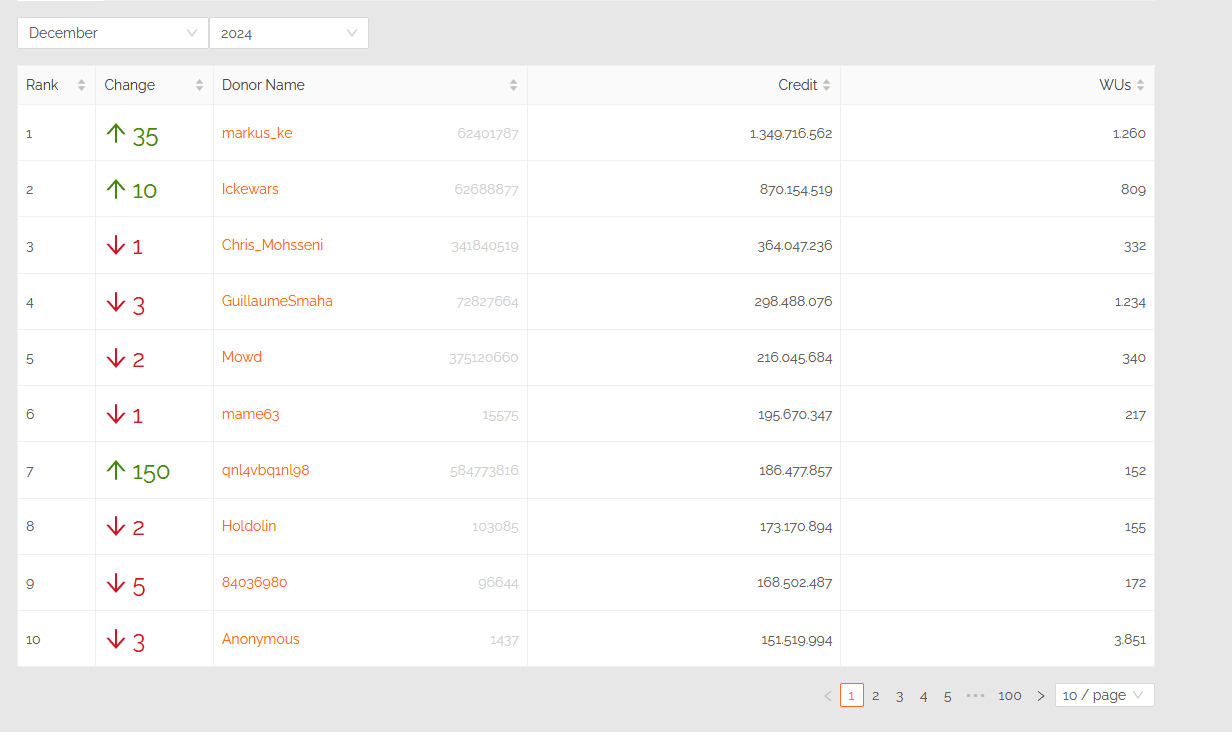Go to page 2
Screen dimensions: 1232x732
point(876,695)
